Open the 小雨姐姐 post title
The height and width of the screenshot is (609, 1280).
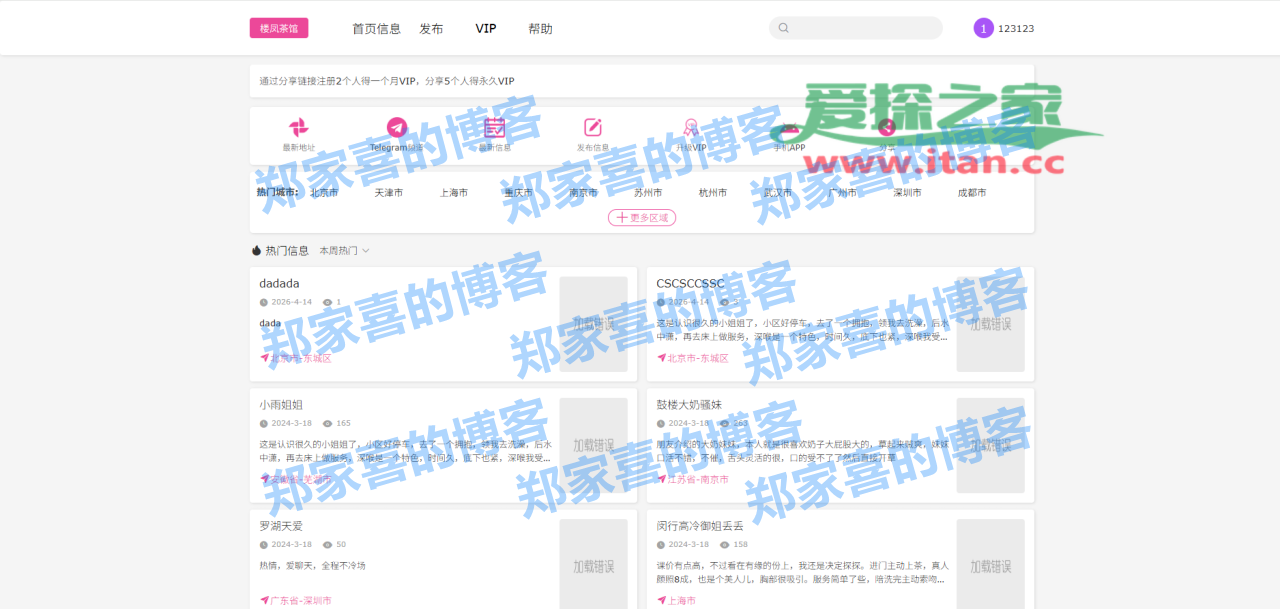click(281, 405)
